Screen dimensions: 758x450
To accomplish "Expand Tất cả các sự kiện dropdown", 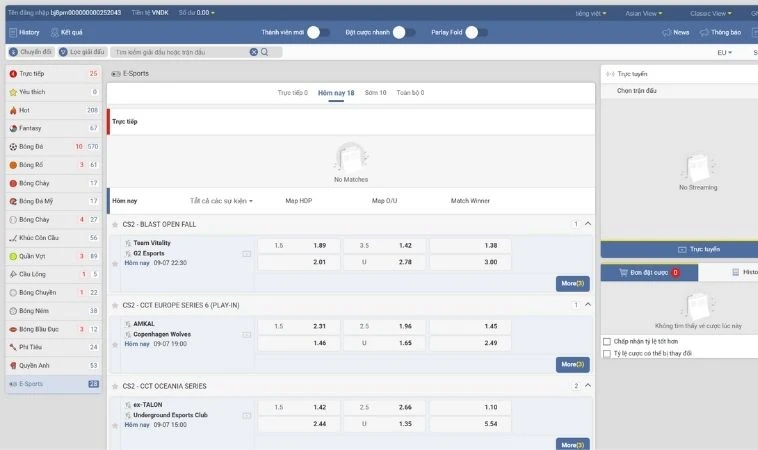I will coord(221,201).
